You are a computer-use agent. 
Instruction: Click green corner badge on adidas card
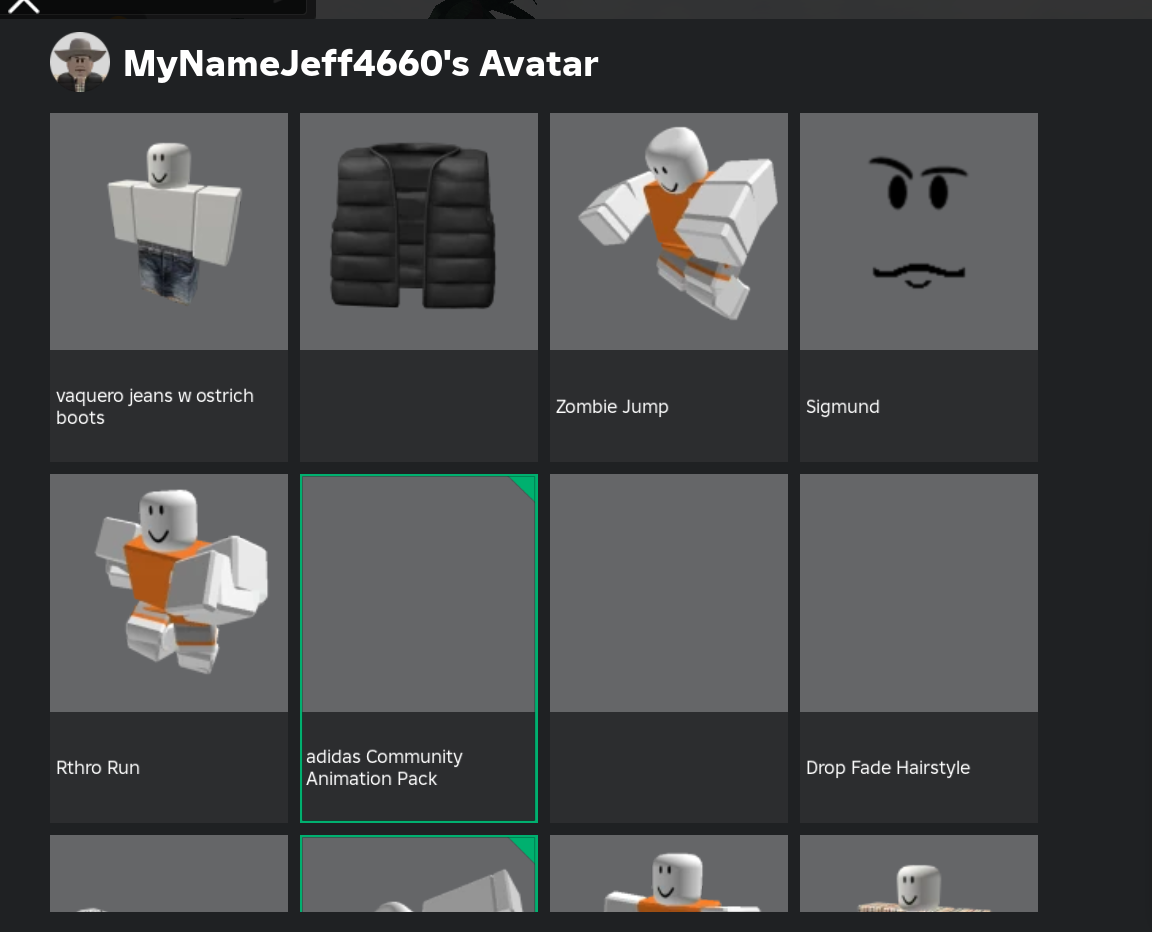point(525,485)
